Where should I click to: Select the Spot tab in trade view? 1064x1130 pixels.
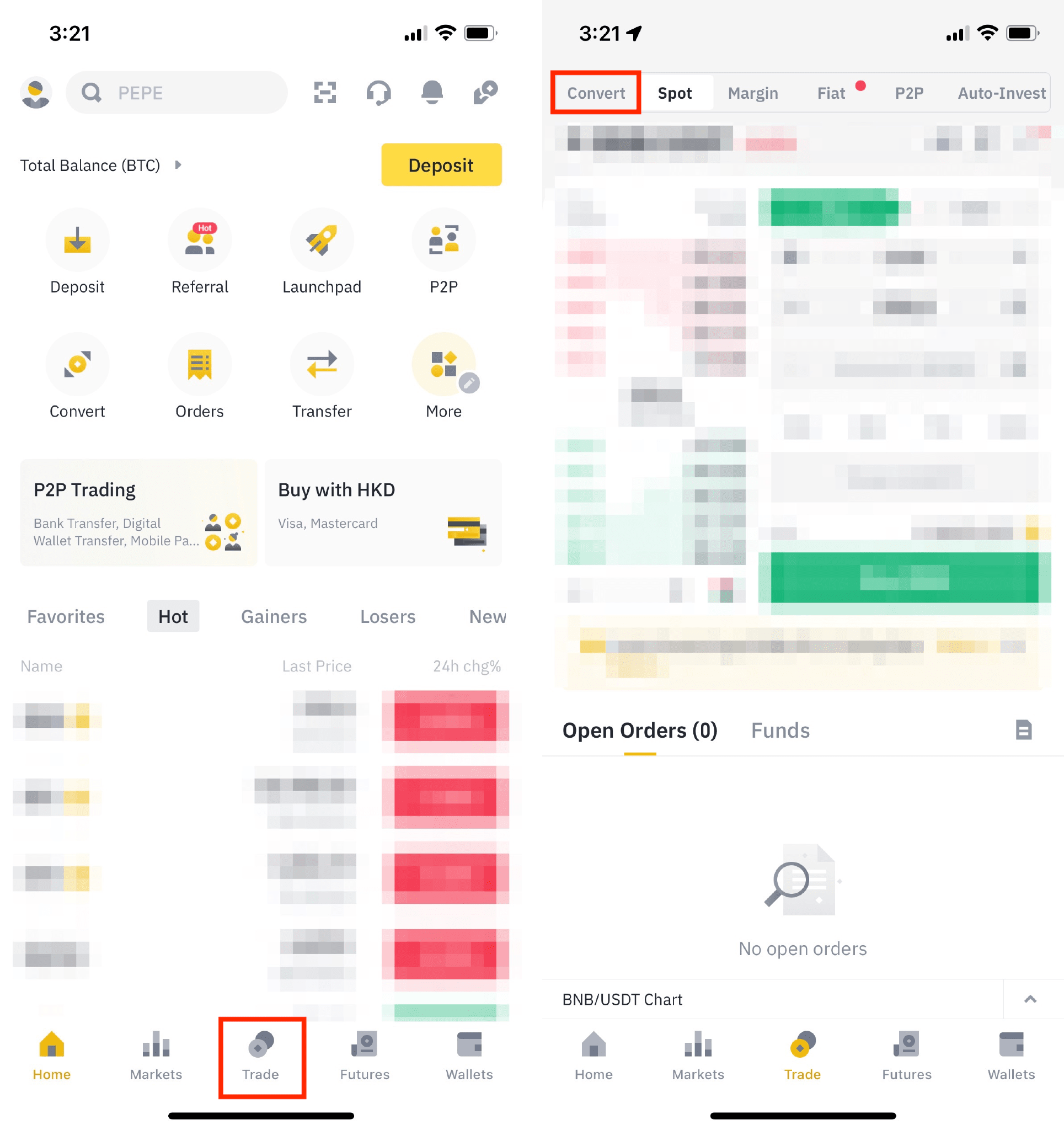(x=677, y=93)
